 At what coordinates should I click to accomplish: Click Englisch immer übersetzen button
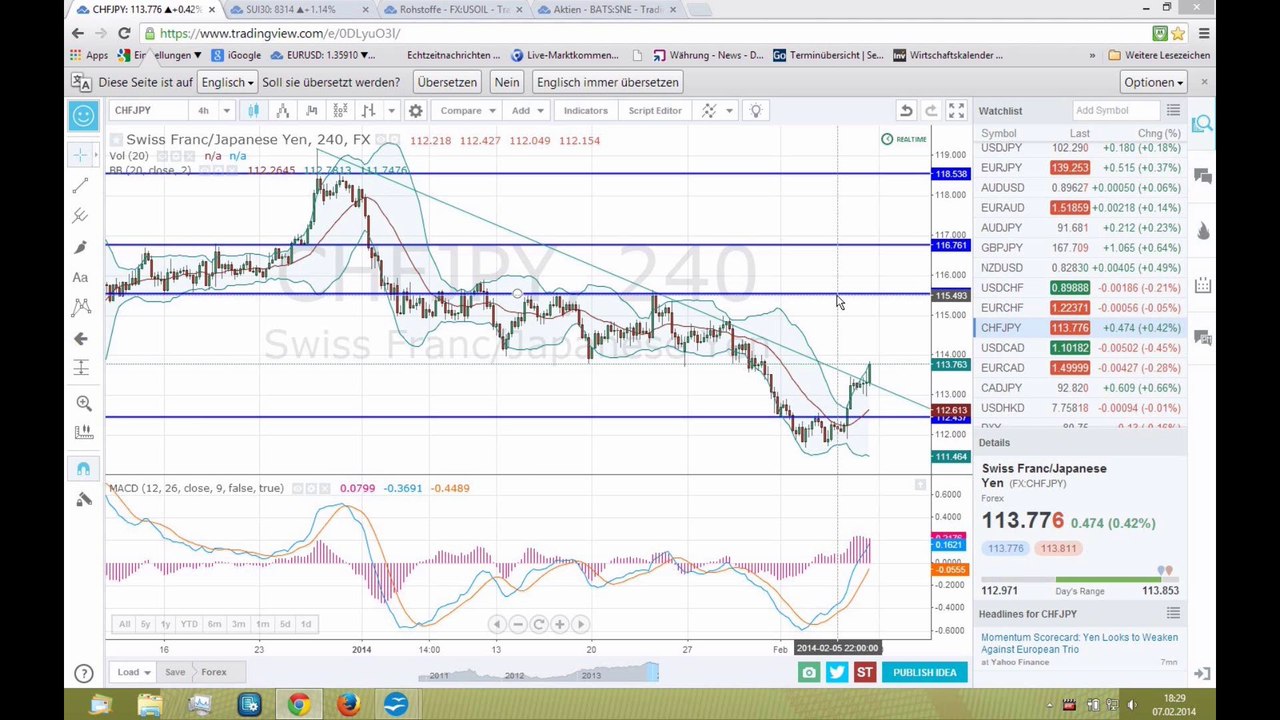point(607,82)
